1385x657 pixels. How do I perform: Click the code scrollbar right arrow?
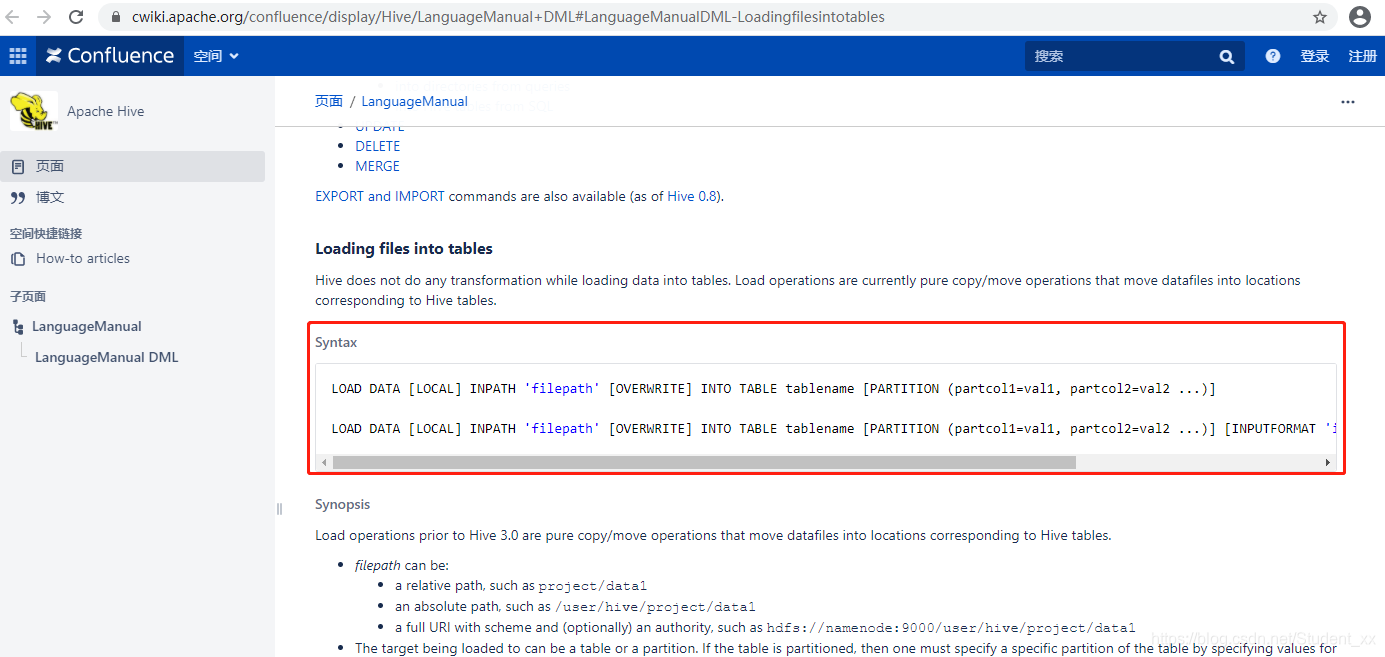point(1328,462)
